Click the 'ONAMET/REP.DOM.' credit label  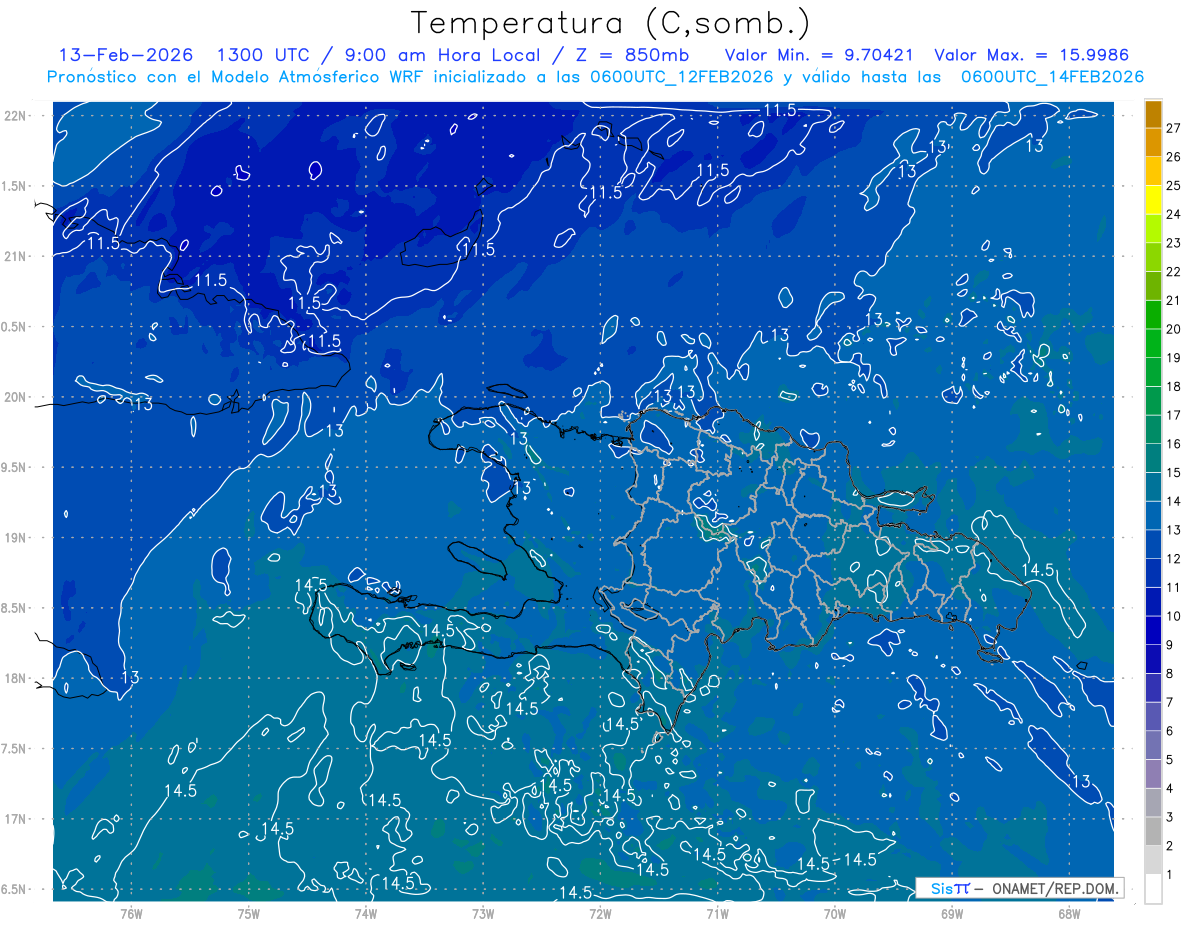pyautogui.click(x=1055, y=888)
